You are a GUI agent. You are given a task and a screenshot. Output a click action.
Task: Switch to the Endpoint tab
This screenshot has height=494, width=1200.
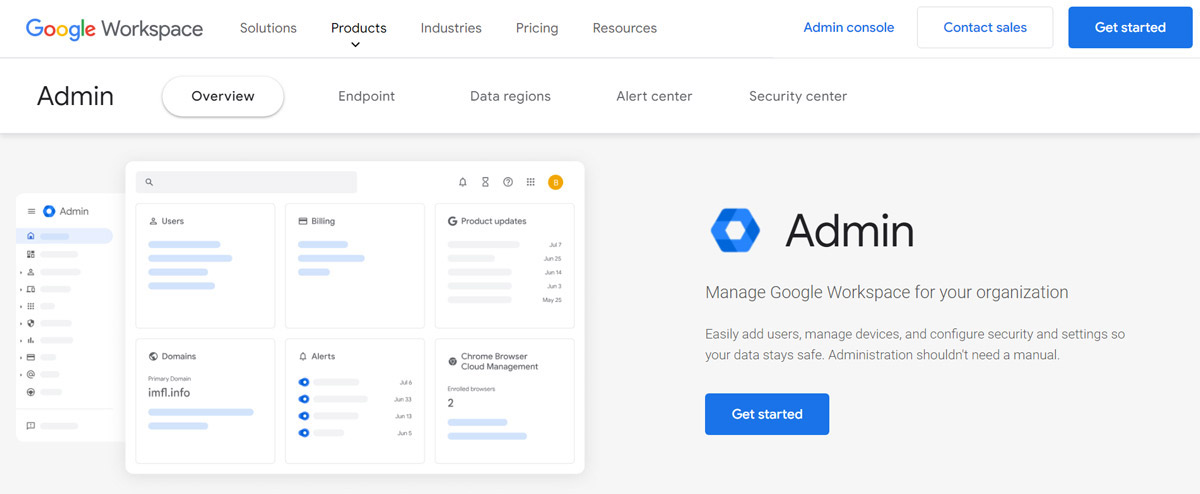[366, 96]
